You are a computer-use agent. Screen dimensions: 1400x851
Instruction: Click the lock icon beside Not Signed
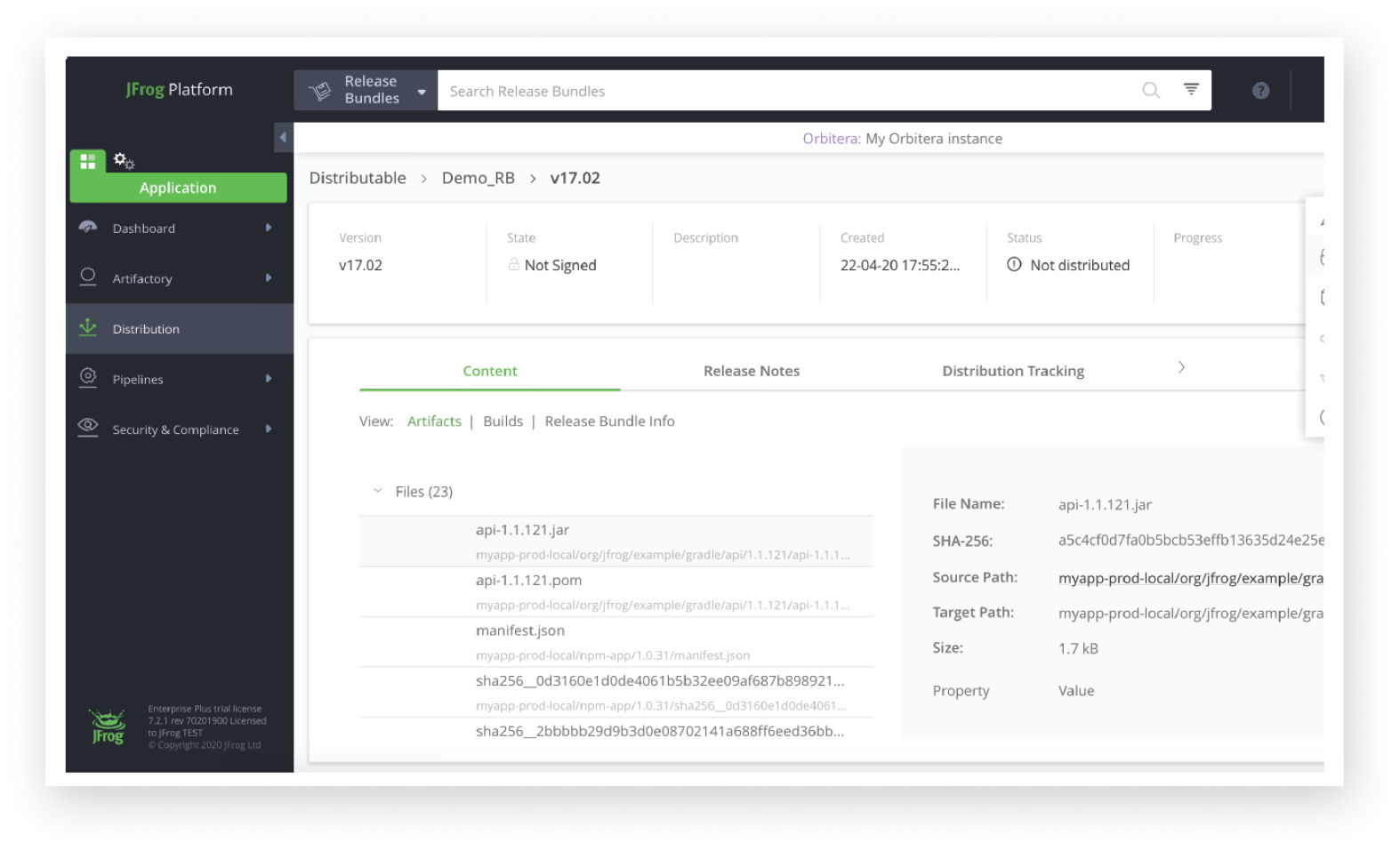pos(514,264)
